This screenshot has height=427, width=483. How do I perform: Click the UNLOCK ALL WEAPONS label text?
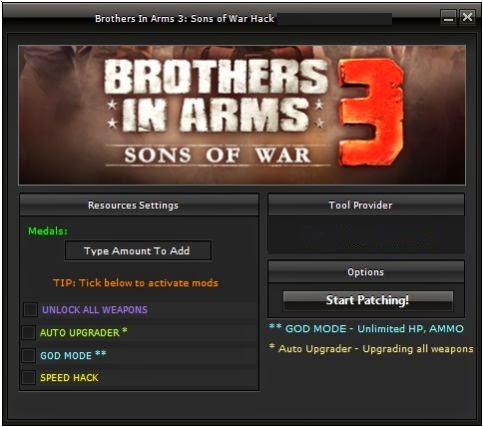(95, 310)
